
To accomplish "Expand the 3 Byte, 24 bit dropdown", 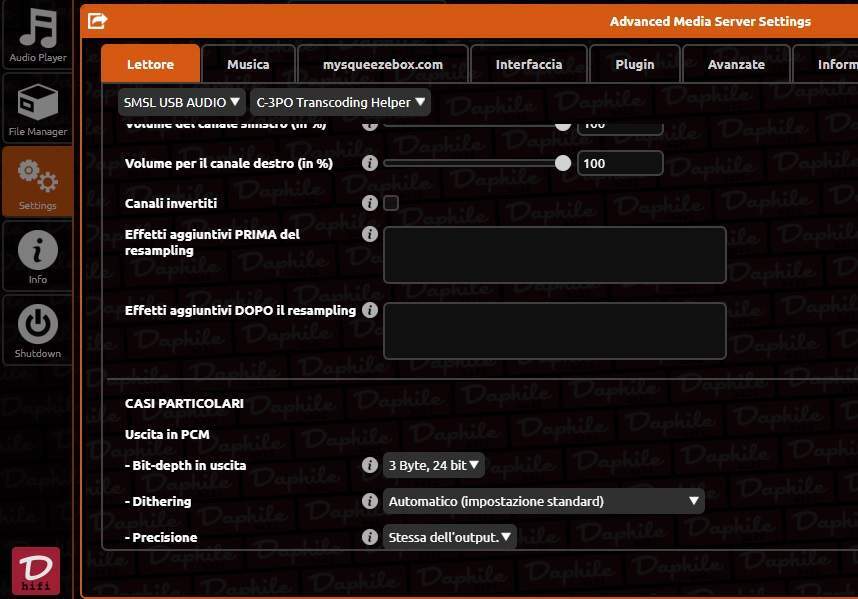I will click(x=433, y=465).
